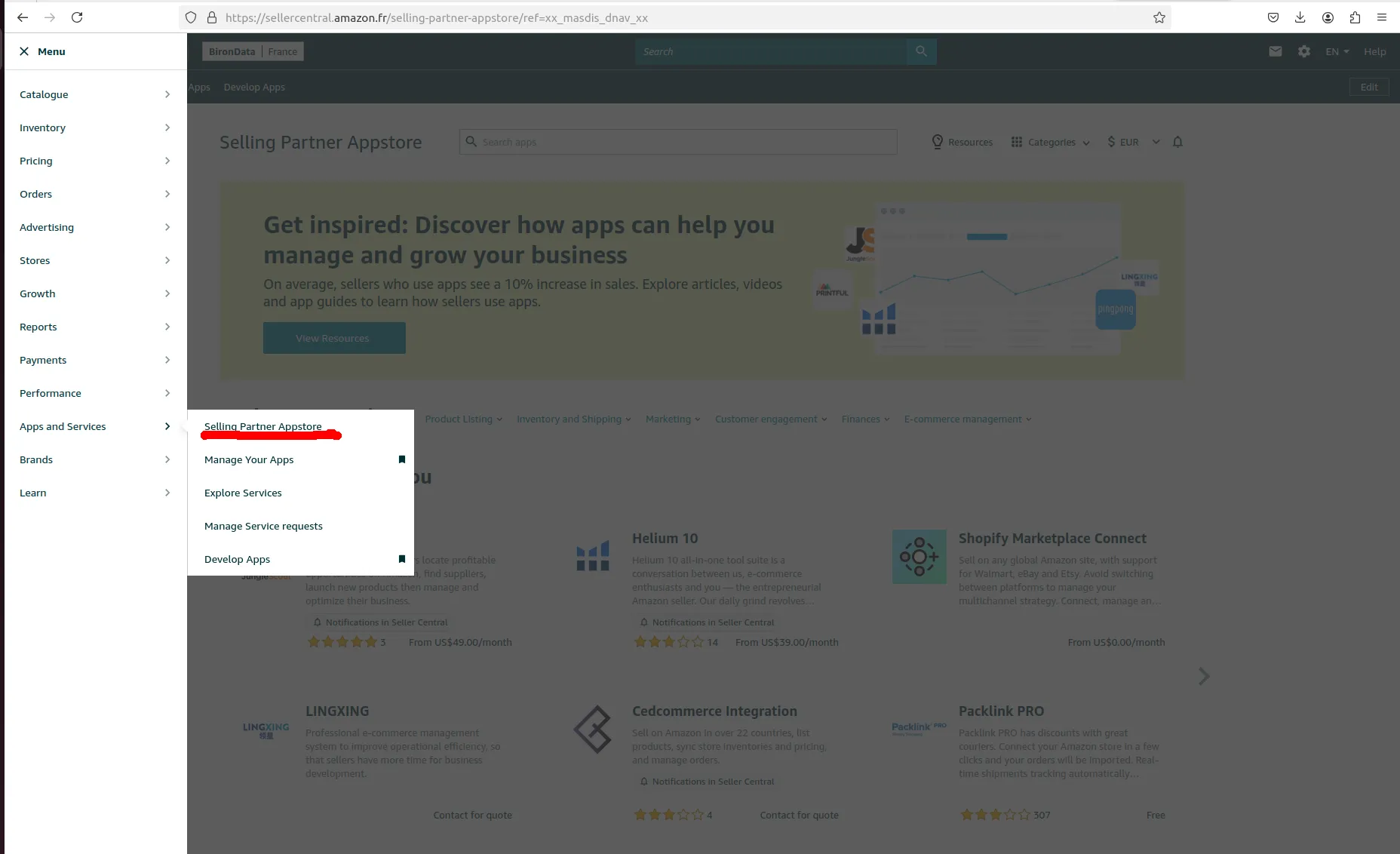Bookmark page with star icon in address bar
Image resolution: width=1400 pixels, height=854 pixels.
click(1159, 17)
